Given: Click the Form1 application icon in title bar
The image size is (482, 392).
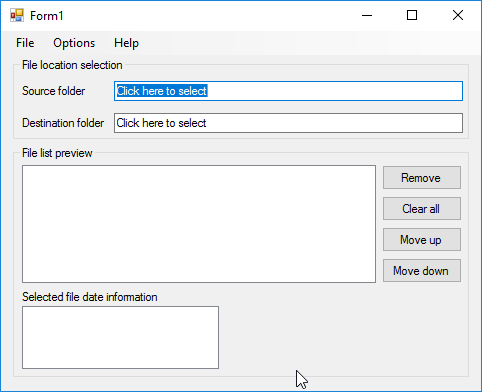Looking at the screenshot, I should click(17, 15).
